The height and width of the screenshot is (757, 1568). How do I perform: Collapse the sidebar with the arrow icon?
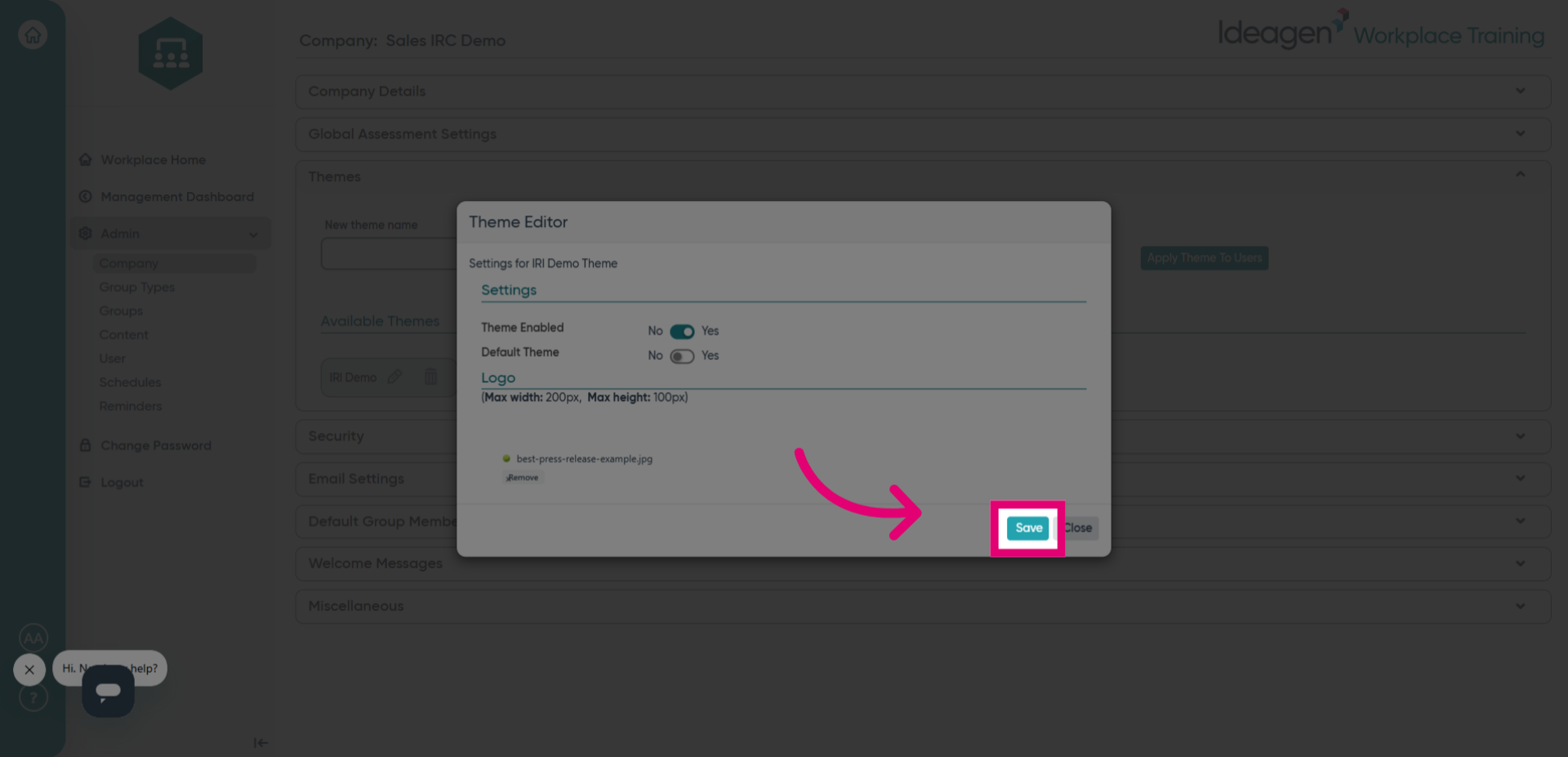pyautogui.click(x=260, y=742)
